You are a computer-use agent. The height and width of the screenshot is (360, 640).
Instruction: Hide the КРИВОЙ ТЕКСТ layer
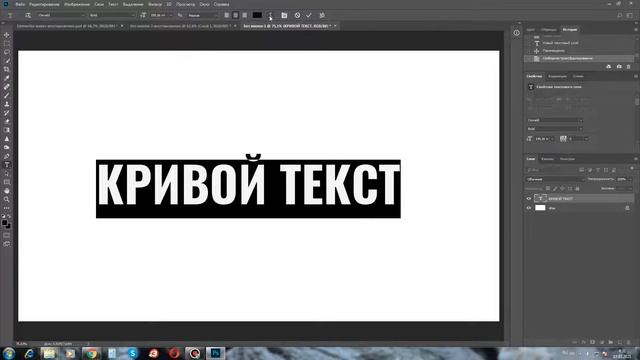tap(529, 199)
